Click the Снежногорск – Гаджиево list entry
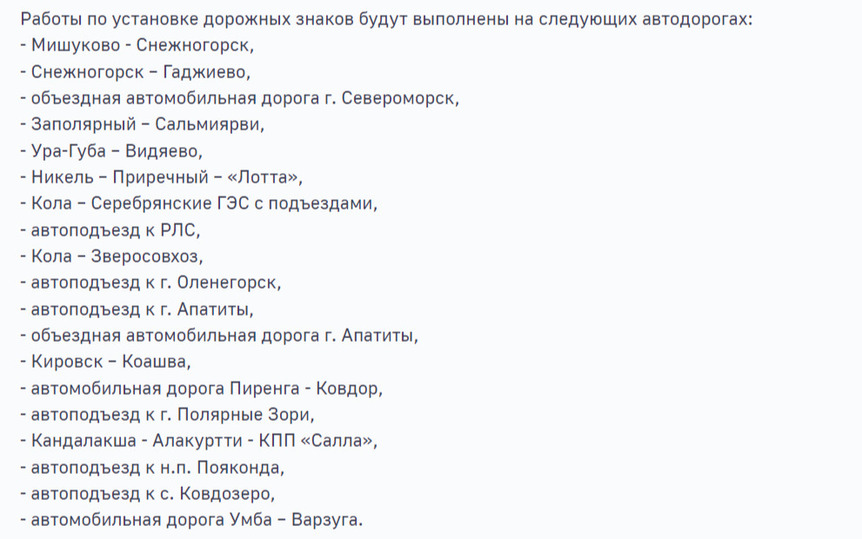This screenshot has height=539, width=862. [x=135, y=72]
